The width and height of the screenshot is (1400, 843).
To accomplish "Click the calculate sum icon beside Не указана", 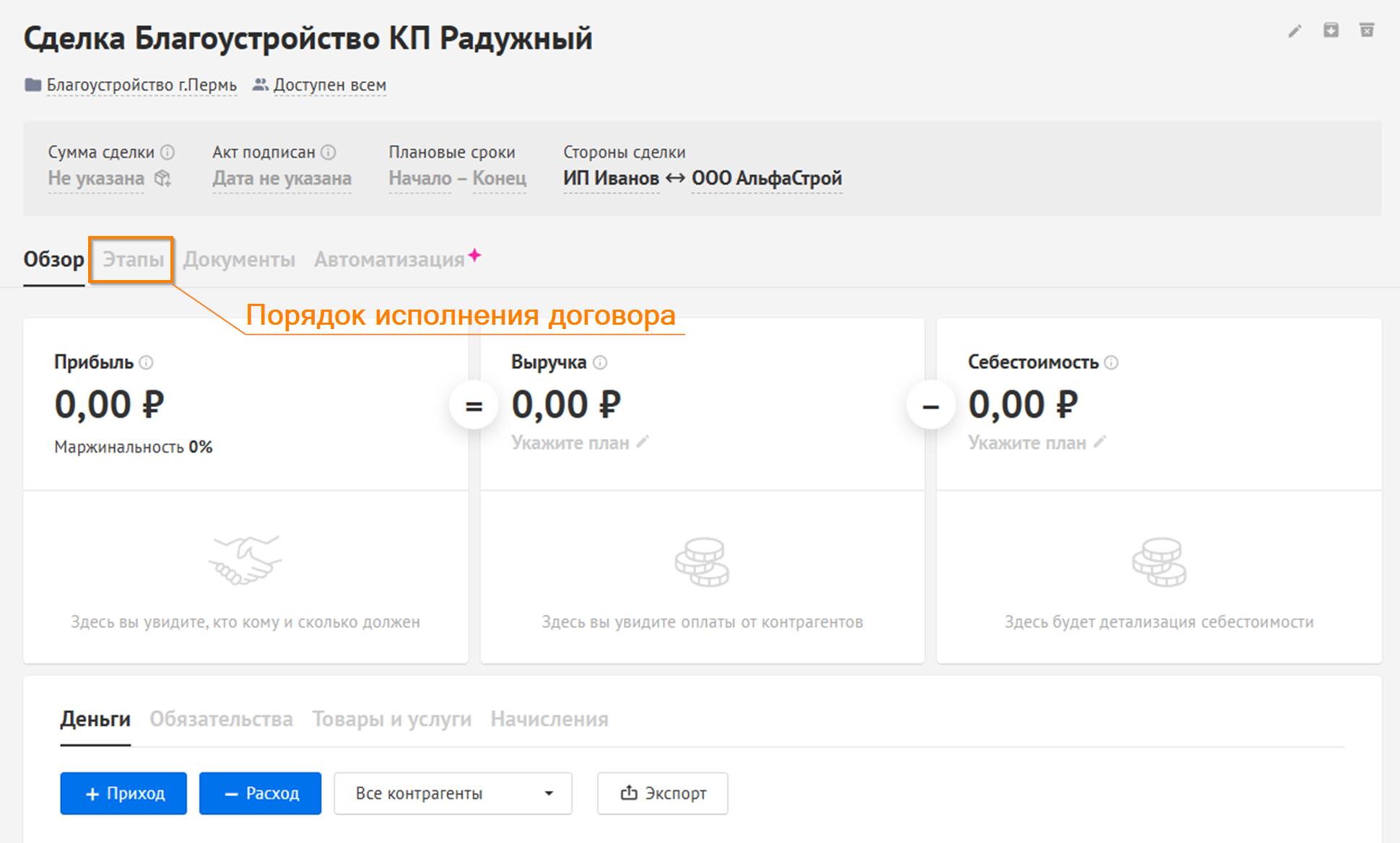I will click(x=163, y=178).
